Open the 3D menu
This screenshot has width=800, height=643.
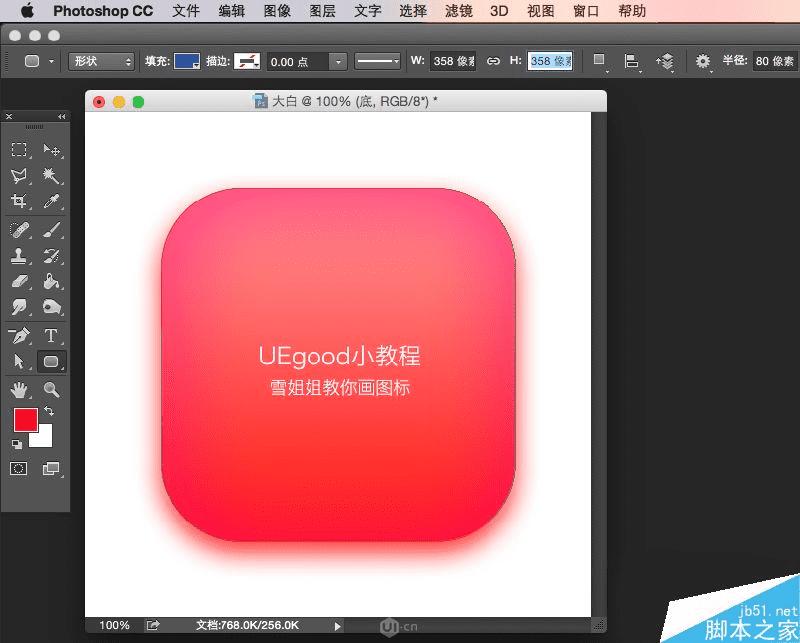[x=499, y=11]
